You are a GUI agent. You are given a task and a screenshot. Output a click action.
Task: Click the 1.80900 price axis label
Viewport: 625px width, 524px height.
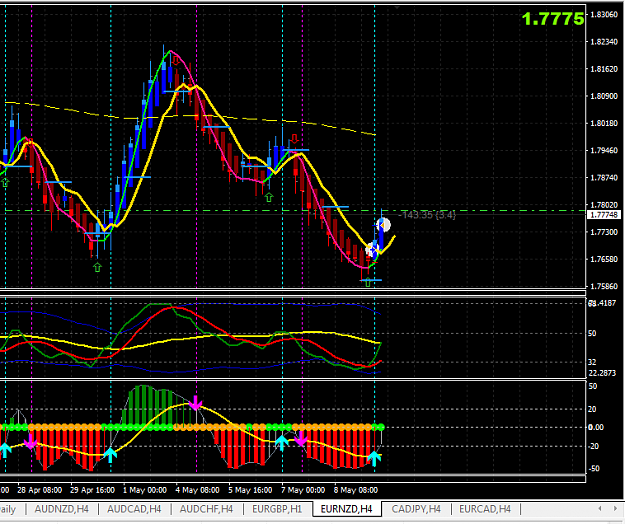pyautogui.click(x=604, y=96)
